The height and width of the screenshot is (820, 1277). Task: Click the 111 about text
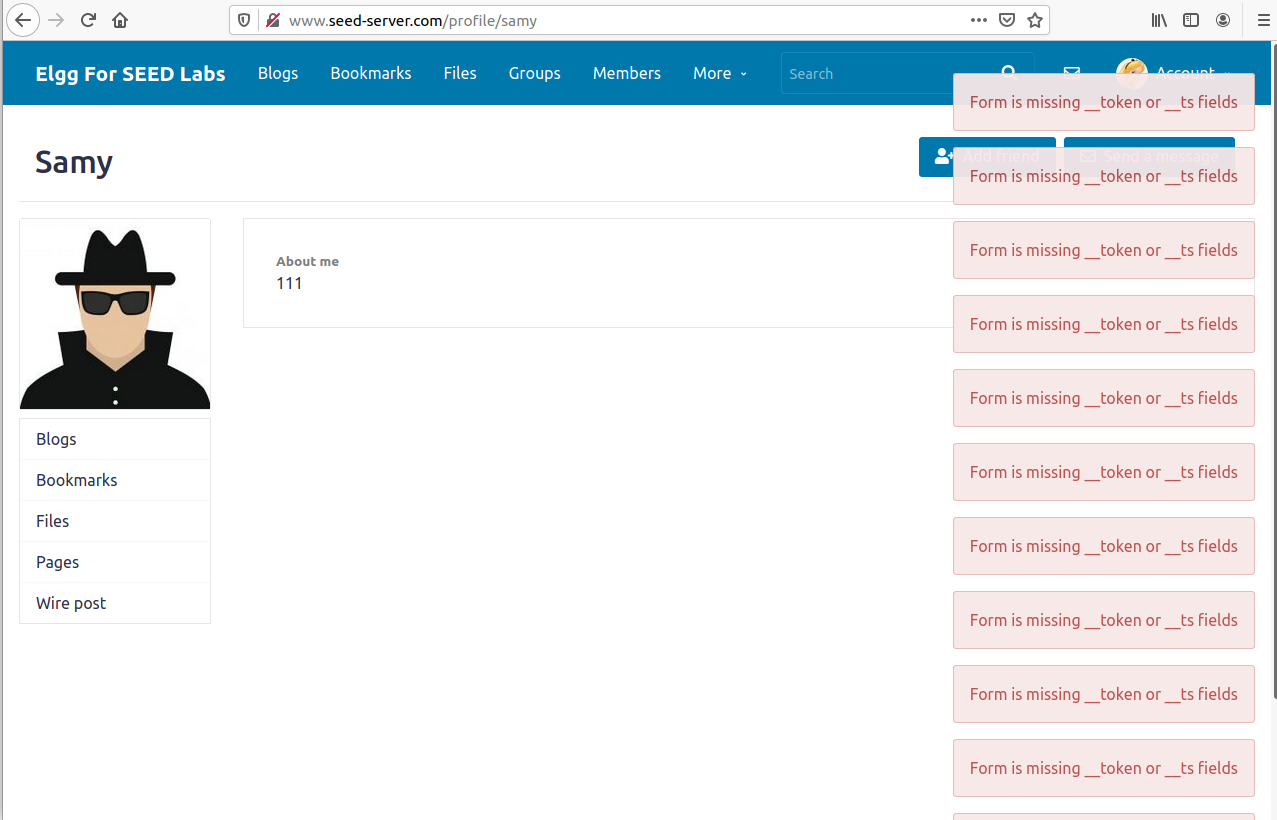pyautogui.click(x=289, y=283)
